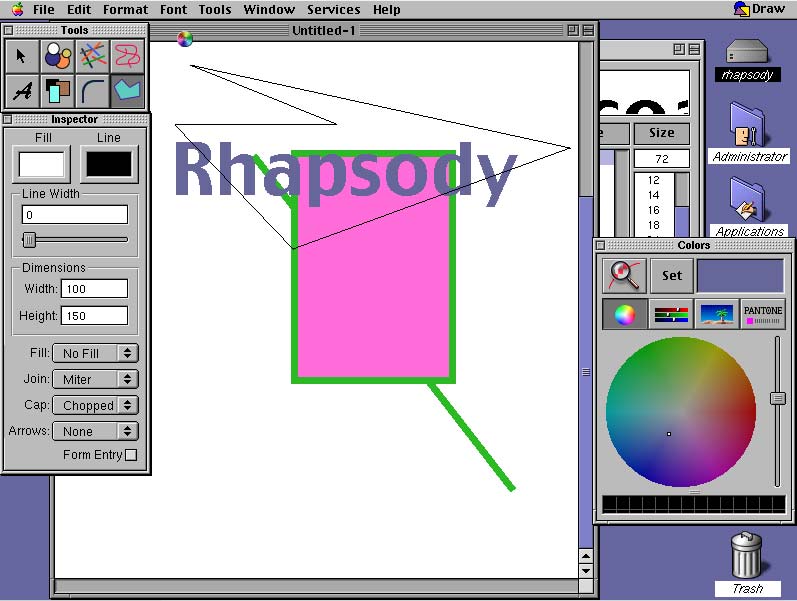Open the Window menu
Image resolution: width=797 pixels, height=601 pixels.
click(x=269, y=10)
